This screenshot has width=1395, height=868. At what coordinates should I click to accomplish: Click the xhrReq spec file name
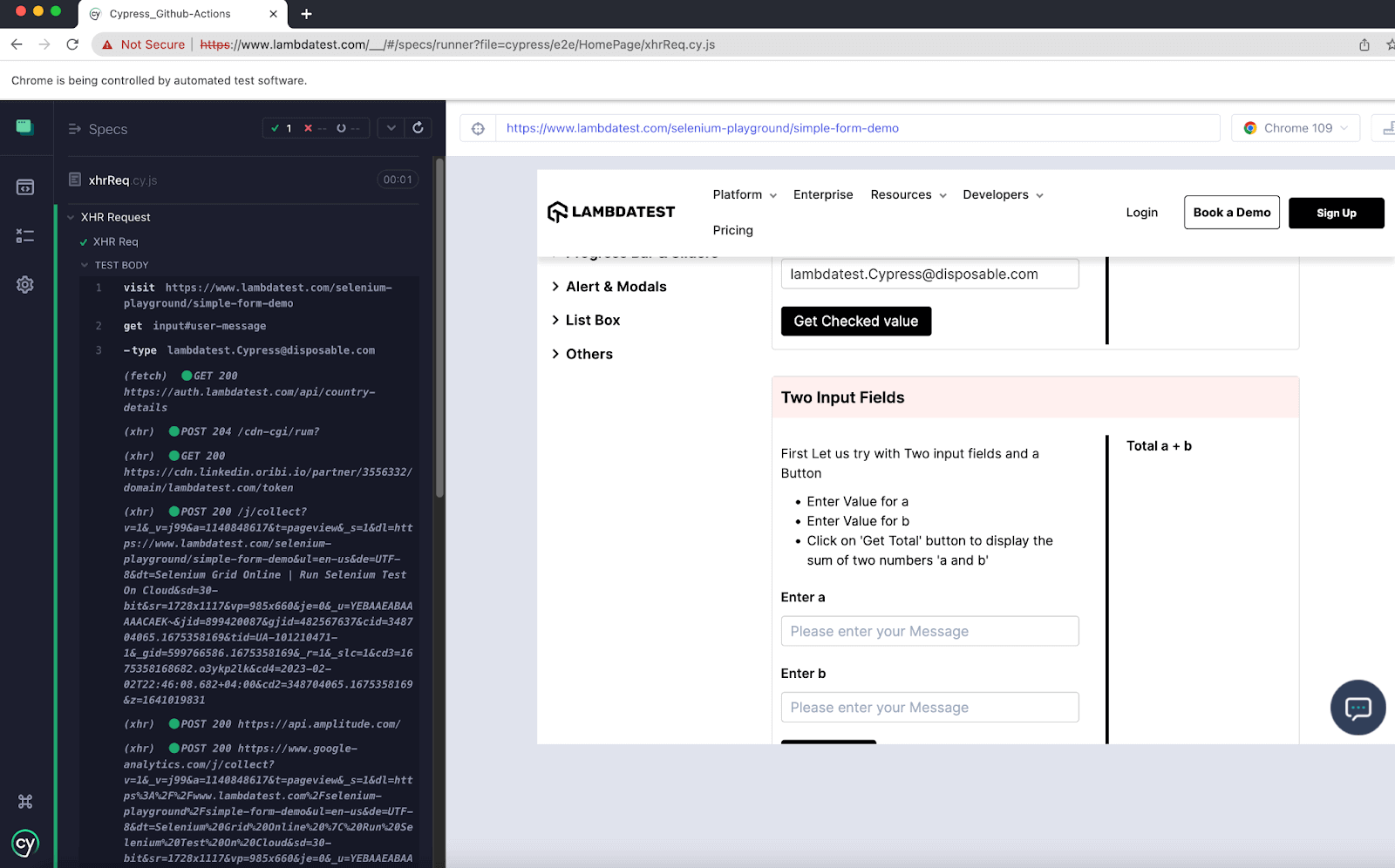click(x=123, y=180)
